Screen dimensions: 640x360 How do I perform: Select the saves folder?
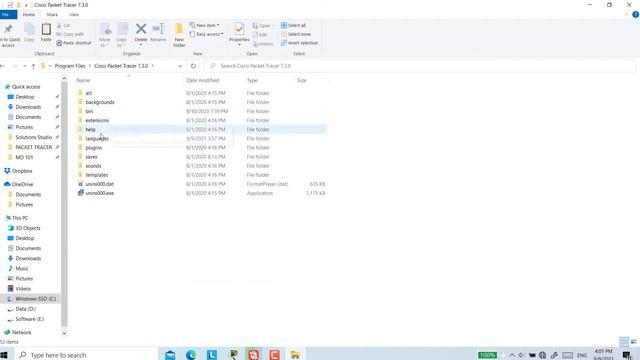point(91,157)
